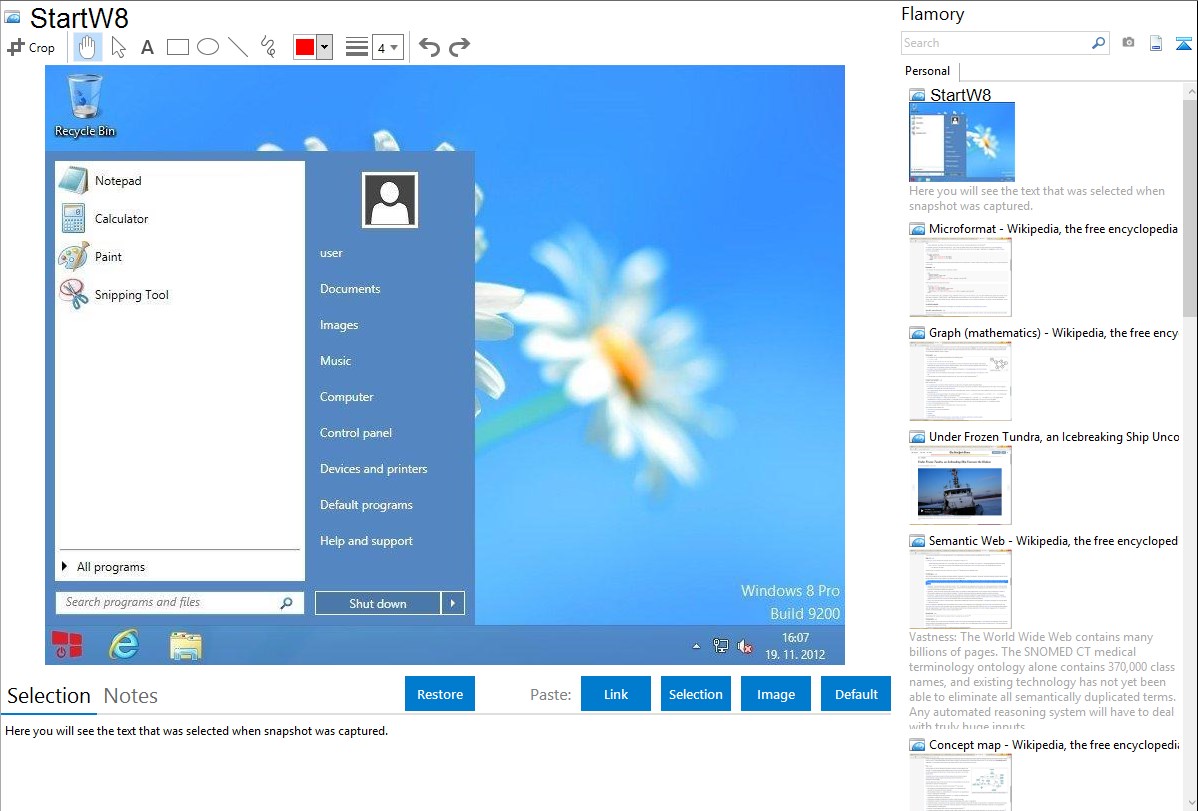This screenshot has height=811, width=1198.
Task: Redo the last annotation
Action: [459, 47]
